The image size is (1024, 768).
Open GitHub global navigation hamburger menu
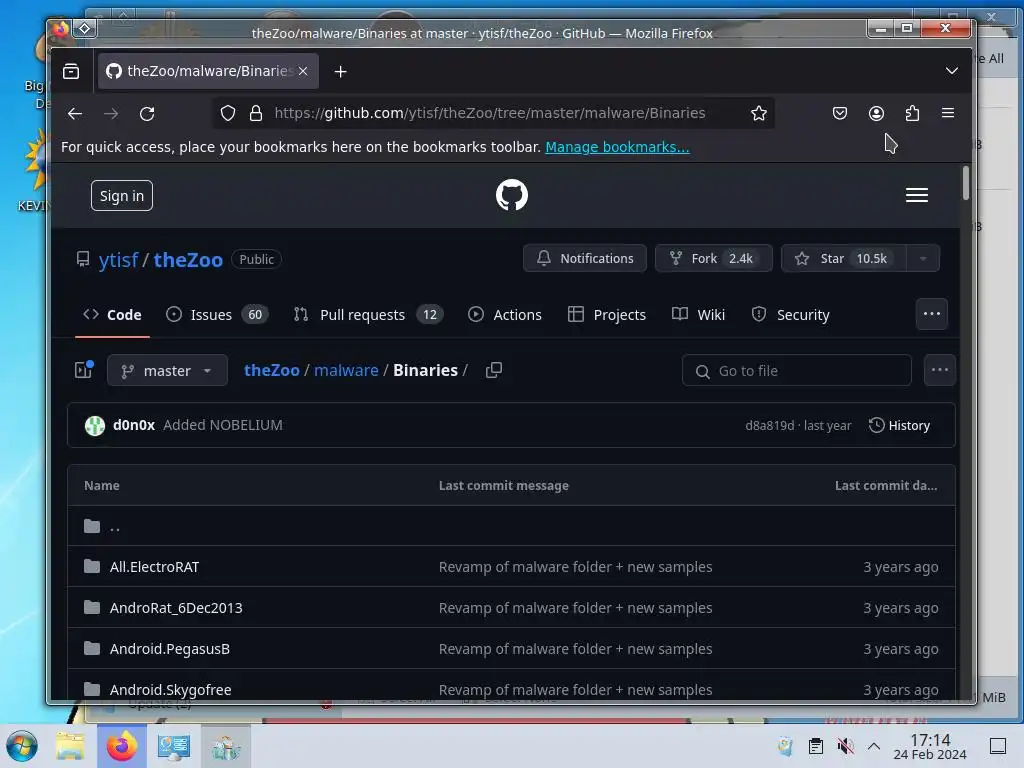(x=917, y=195)
